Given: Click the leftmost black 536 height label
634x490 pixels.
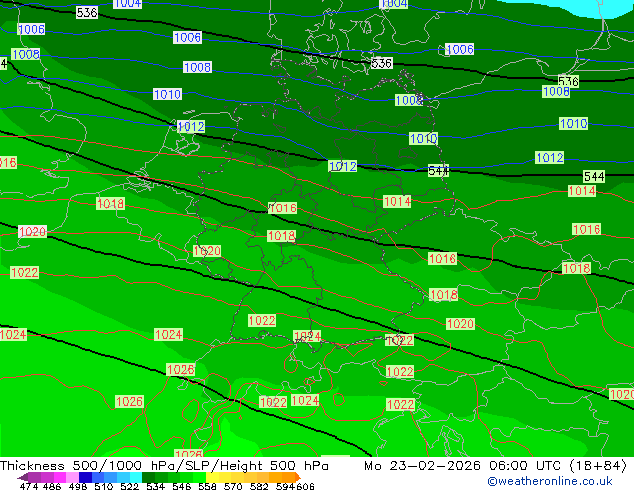Looking at the screenshot, I should click(87, 13).
